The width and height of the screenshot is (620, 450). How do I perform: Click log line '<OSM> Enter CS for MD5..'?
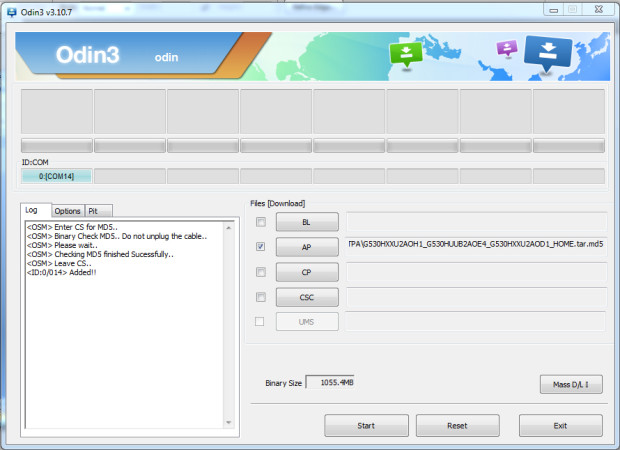point(72,227)
